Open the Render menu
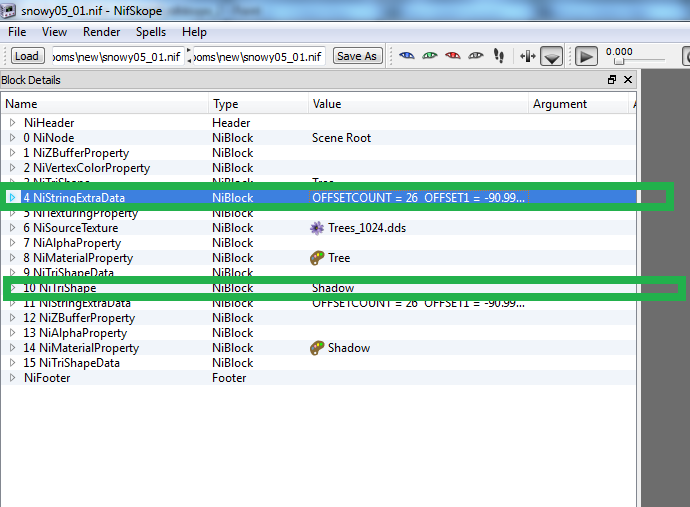Viewport: 690px width, 507px height. [101, 32]
